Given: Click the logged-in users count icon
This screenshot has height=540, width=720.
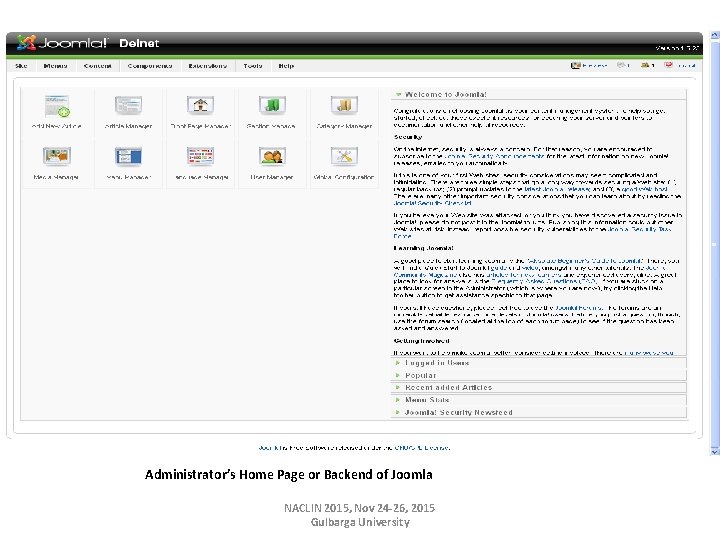Looking at the screenshot, I should 645,65.
